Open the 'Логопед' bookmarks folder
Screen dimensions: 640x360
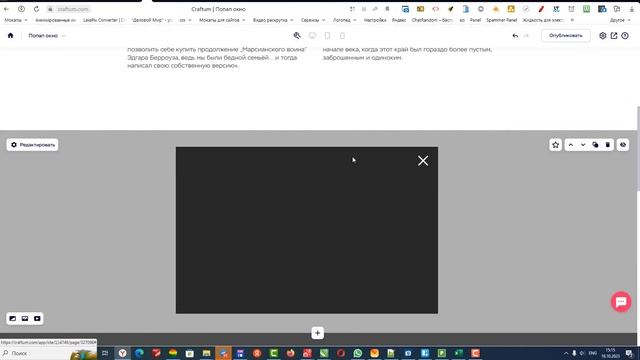(345, 20)
